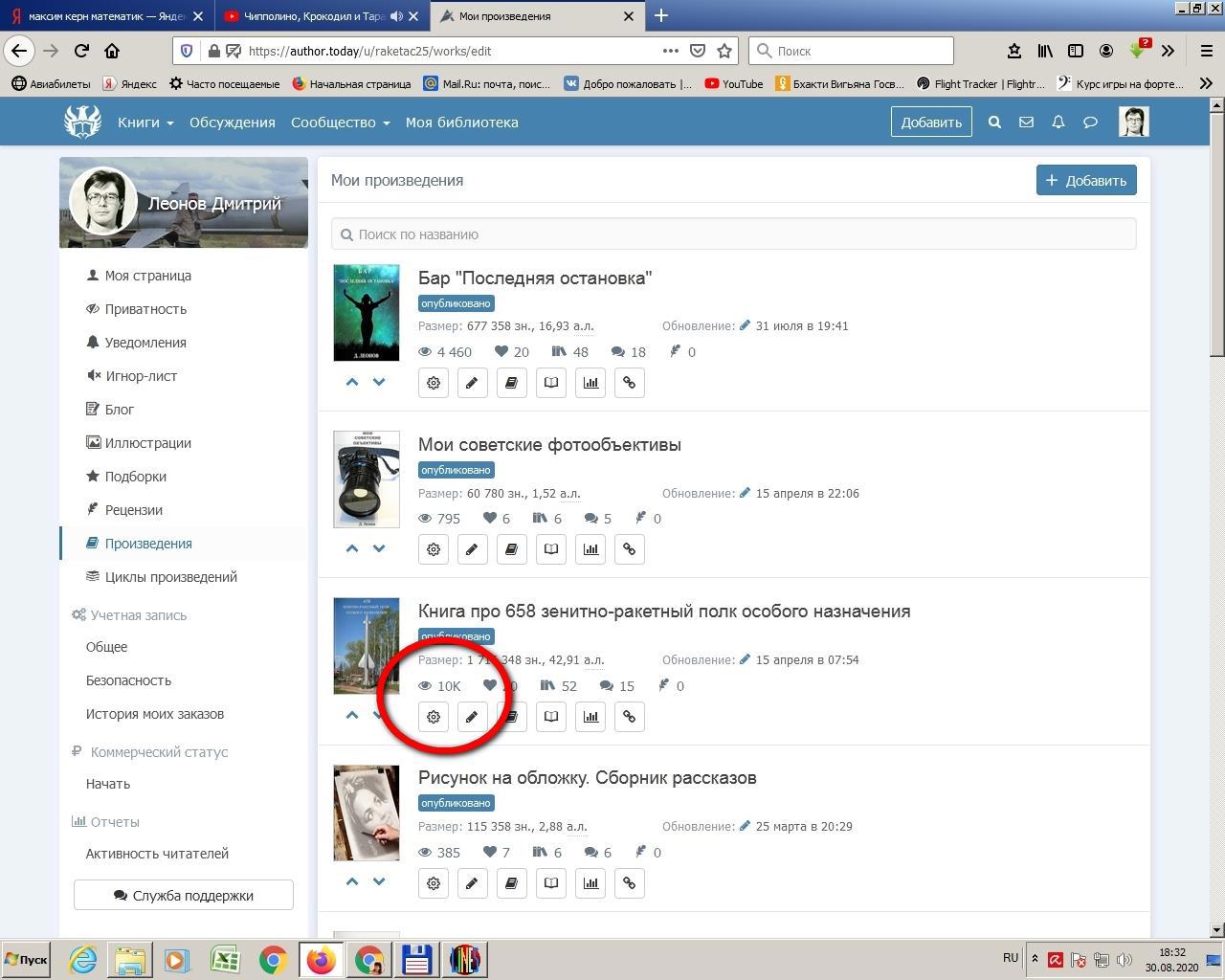The height and width of the screenshot is (980, 1225).
Task: Move Бар "Последняя остановка" down with arrow
Action: (x=379, y=382)
